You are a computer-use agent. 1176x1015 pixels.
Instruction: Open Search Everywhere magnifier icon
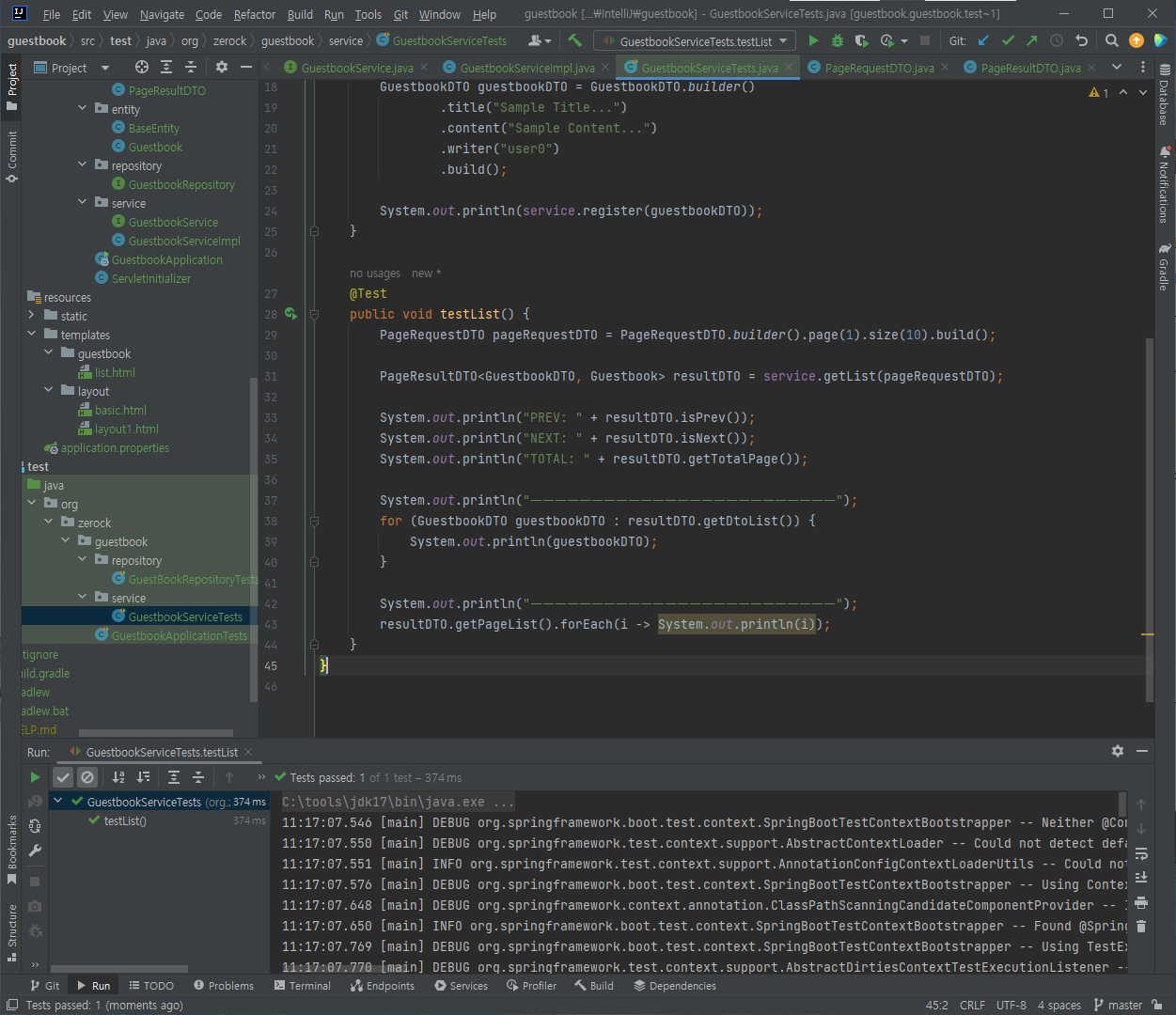[1112, 40]
